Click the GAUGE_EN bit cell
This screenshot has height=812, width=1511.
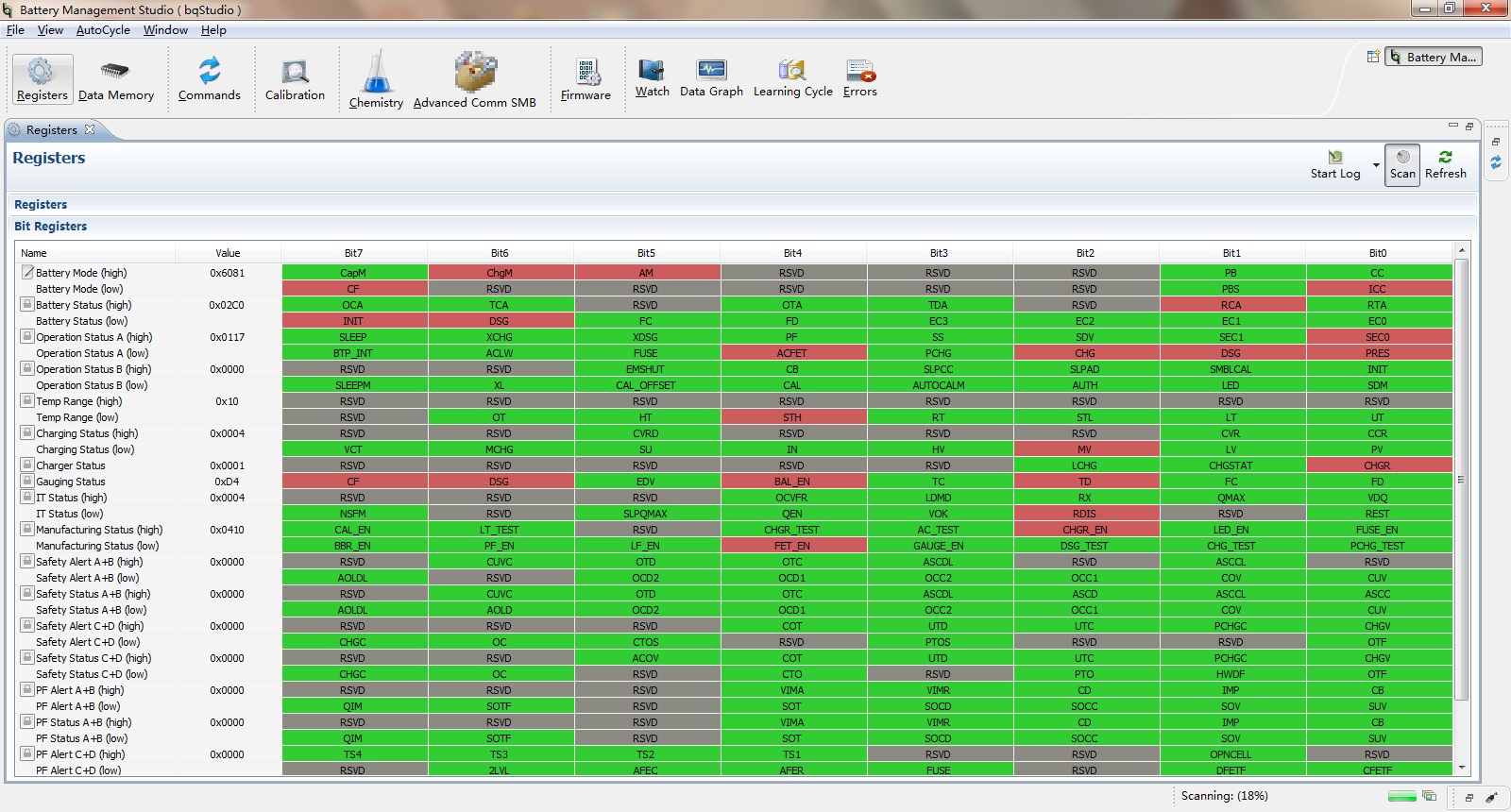click(940, 546)
